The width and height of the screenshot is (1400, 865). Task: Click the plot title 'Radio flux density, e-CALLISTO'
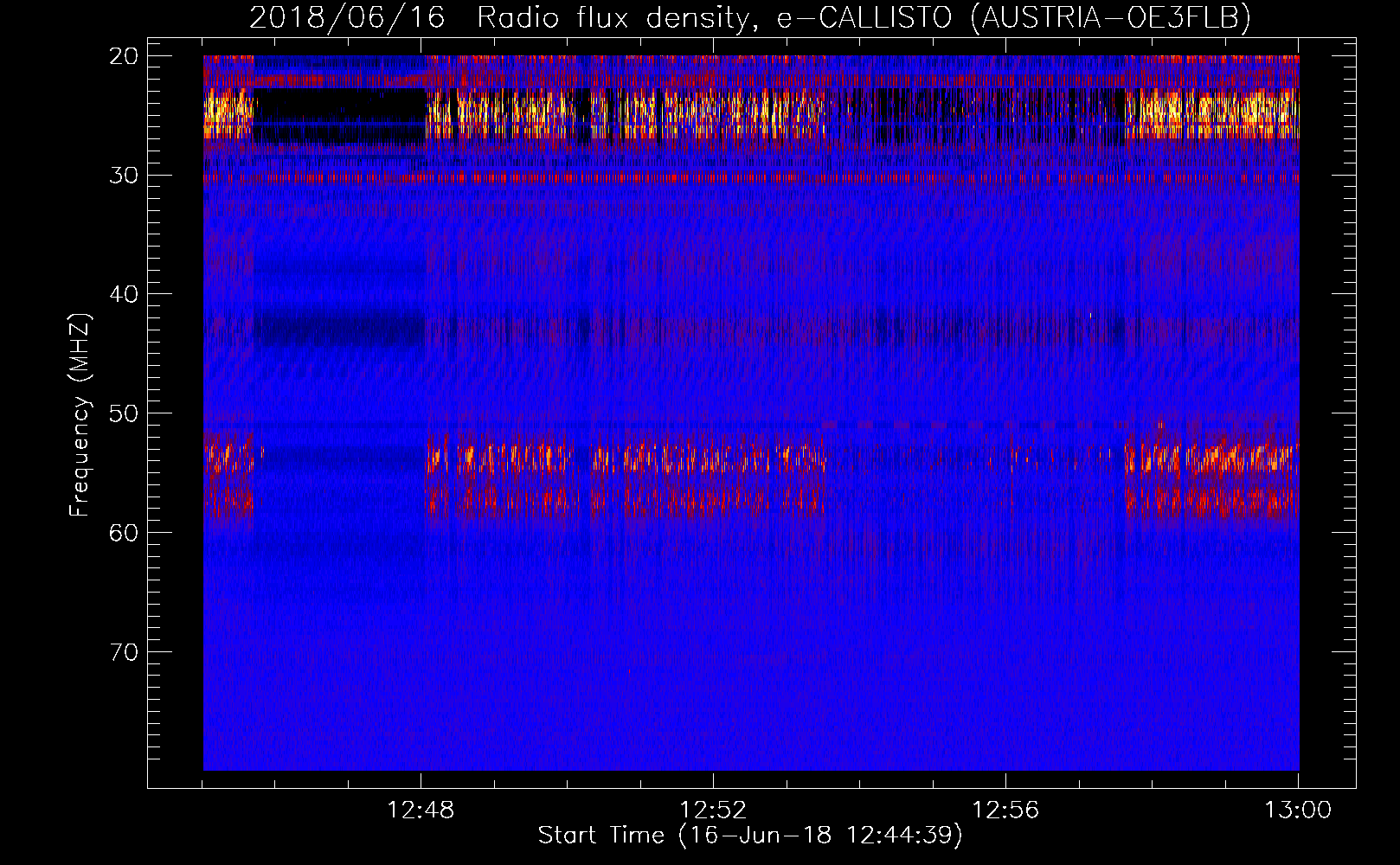(x=715, y=17)
